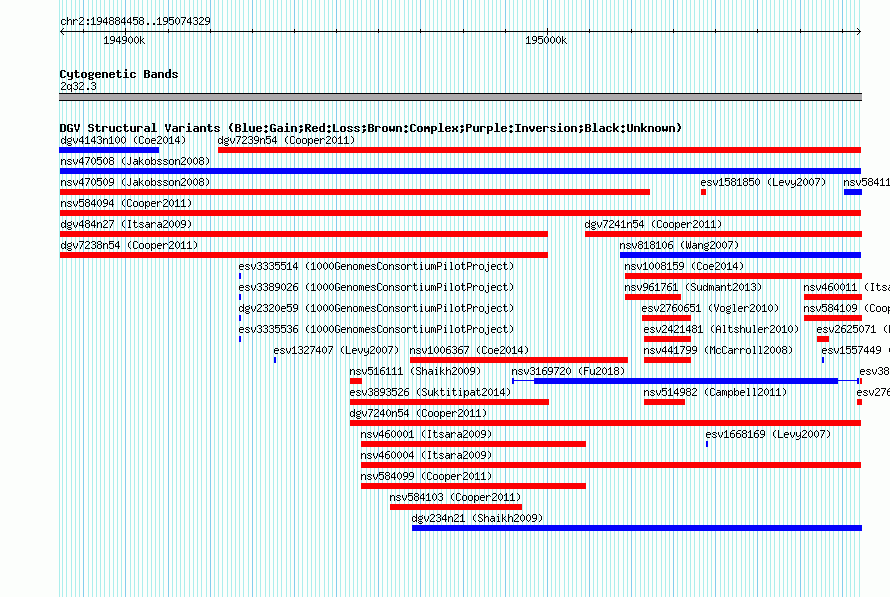
Task: Click the dgv2320e59 1000Genomes variant label
Action: click(x=376, y=308)
